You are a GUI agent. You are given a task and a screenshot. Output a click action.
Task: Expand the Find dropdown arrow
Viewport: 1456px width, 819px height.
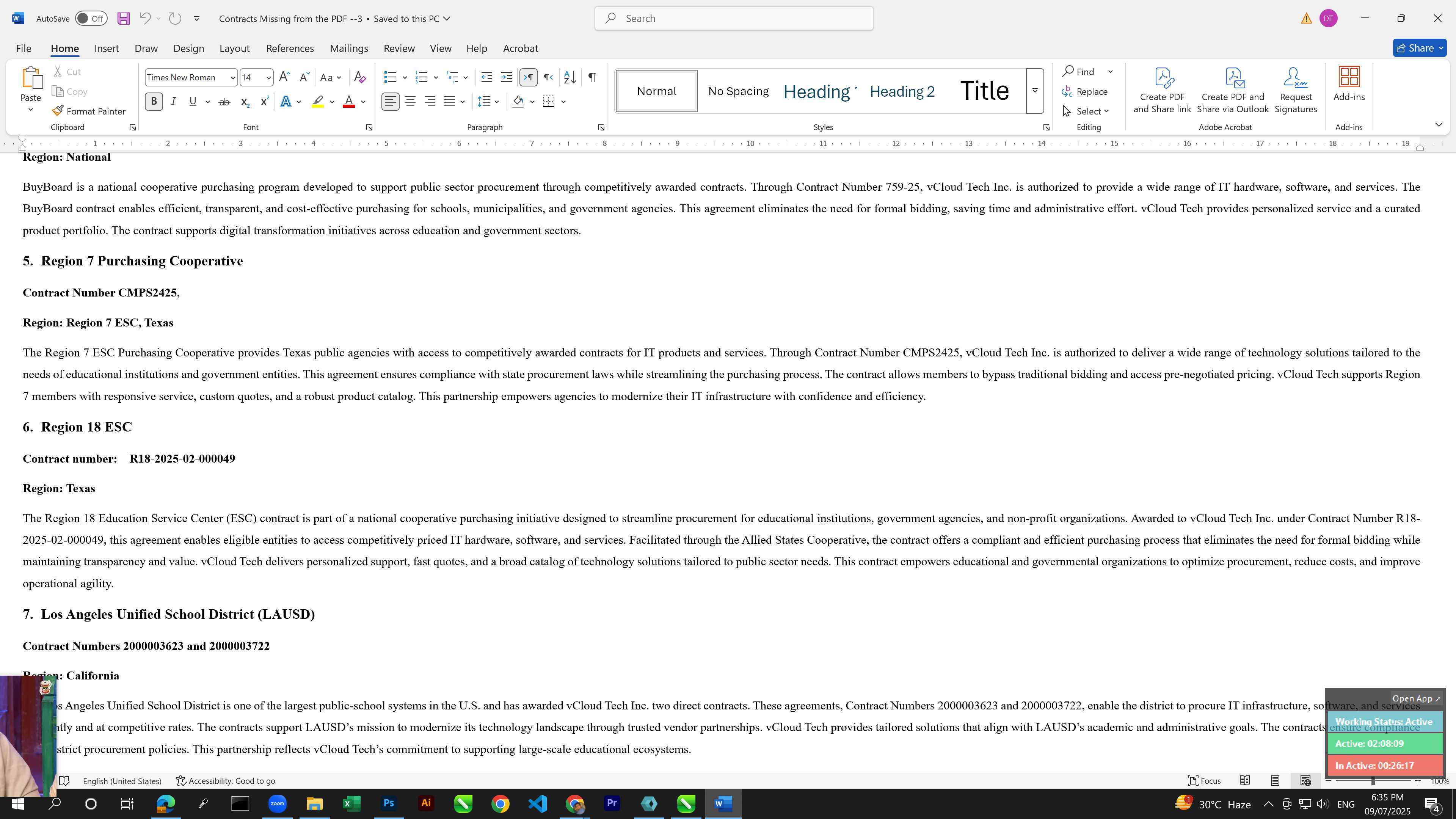1111,72
